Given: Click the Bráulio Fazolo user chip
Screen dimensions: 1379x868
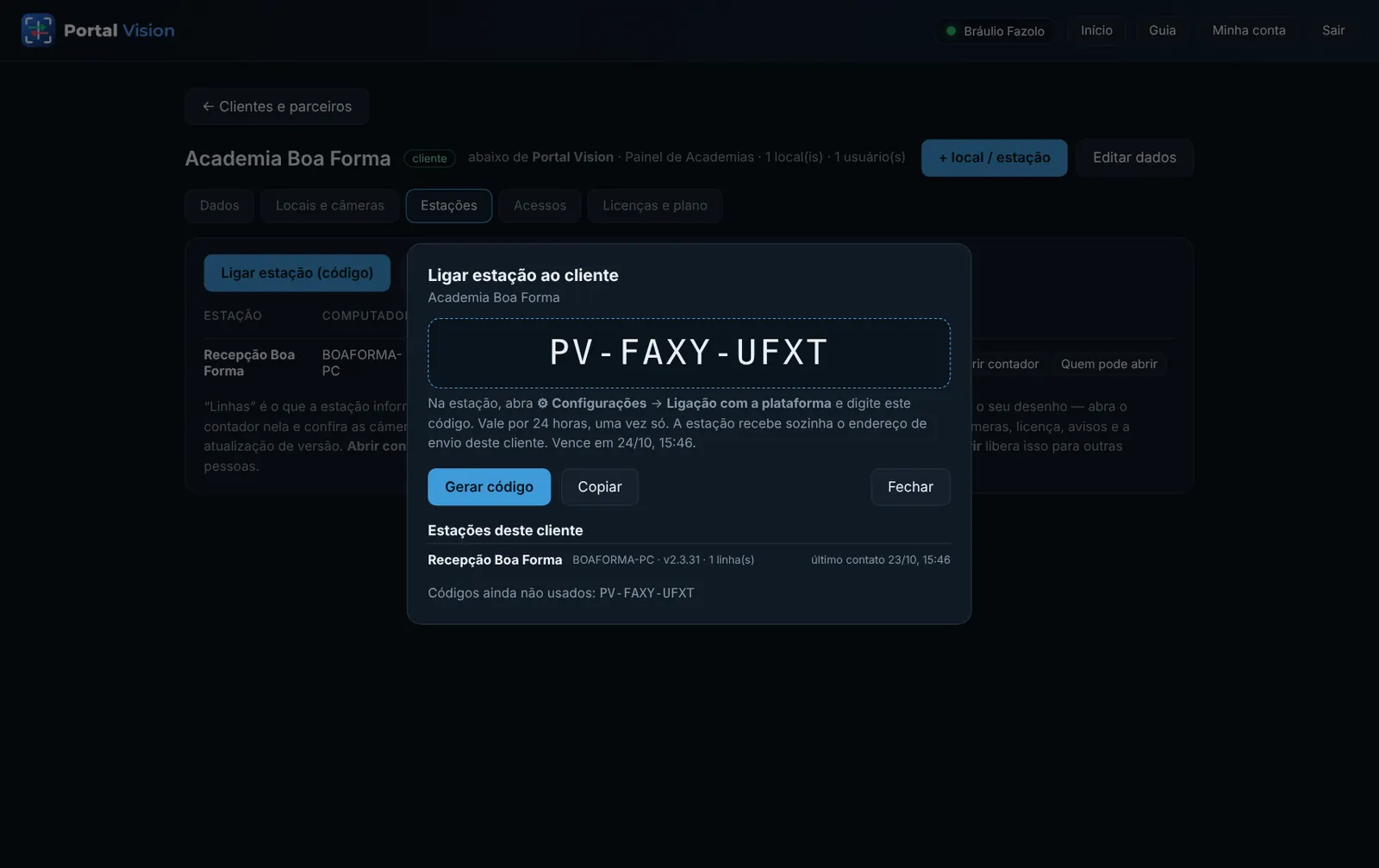Looking at the screenshot, I should pos(995,31).
